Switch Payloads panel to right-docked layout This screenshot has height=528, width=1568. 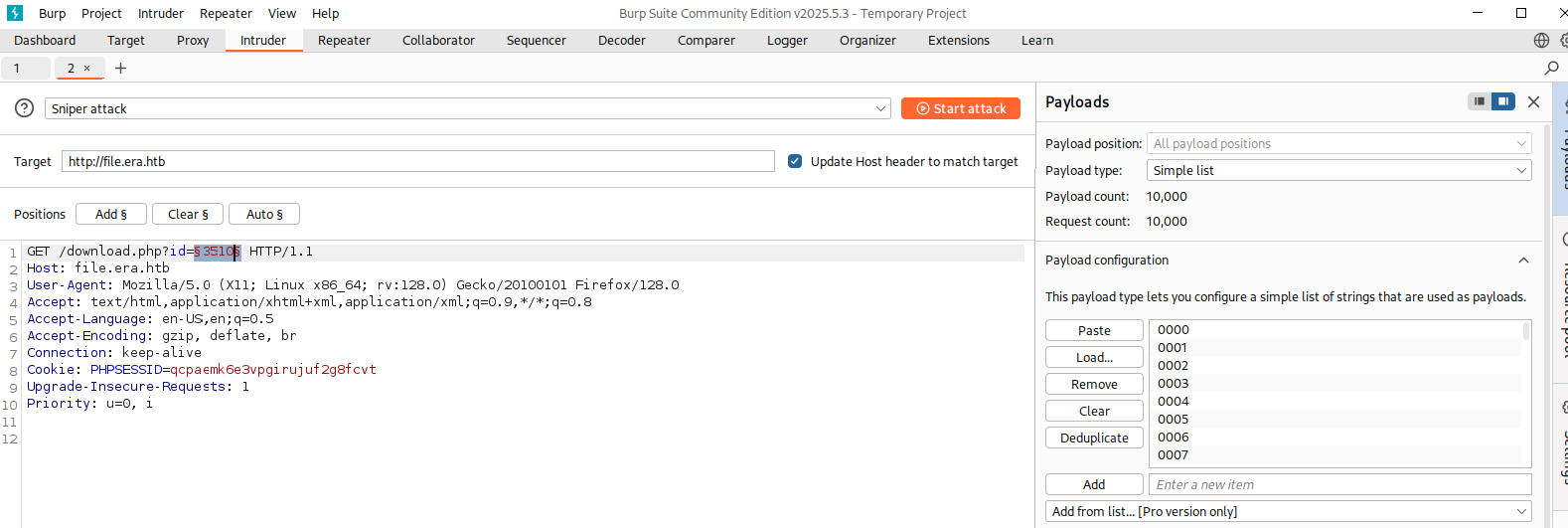pyautogui.click(x=1503, y=101)
